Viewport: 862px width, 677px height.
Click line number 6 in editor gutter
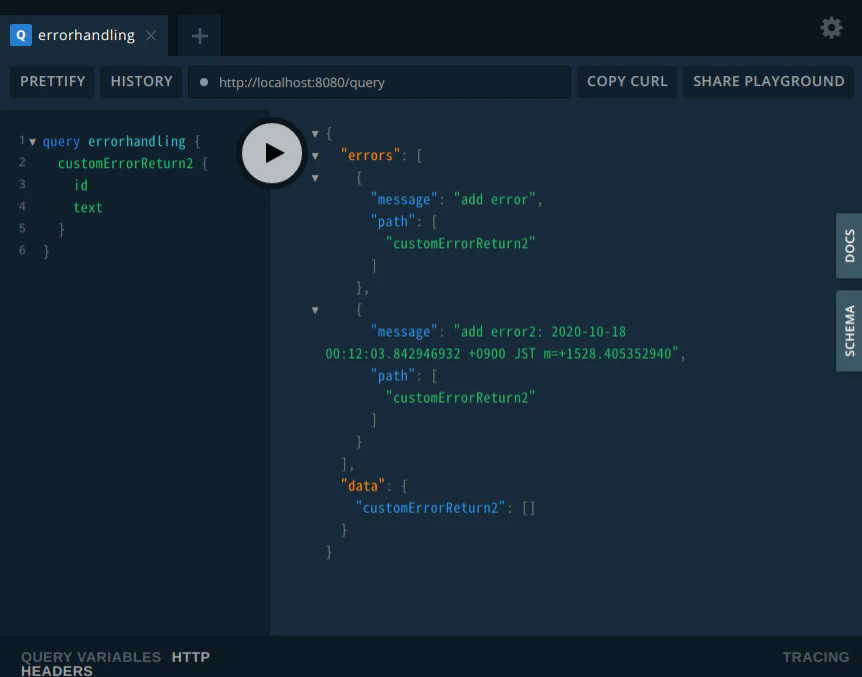point(22,250)
